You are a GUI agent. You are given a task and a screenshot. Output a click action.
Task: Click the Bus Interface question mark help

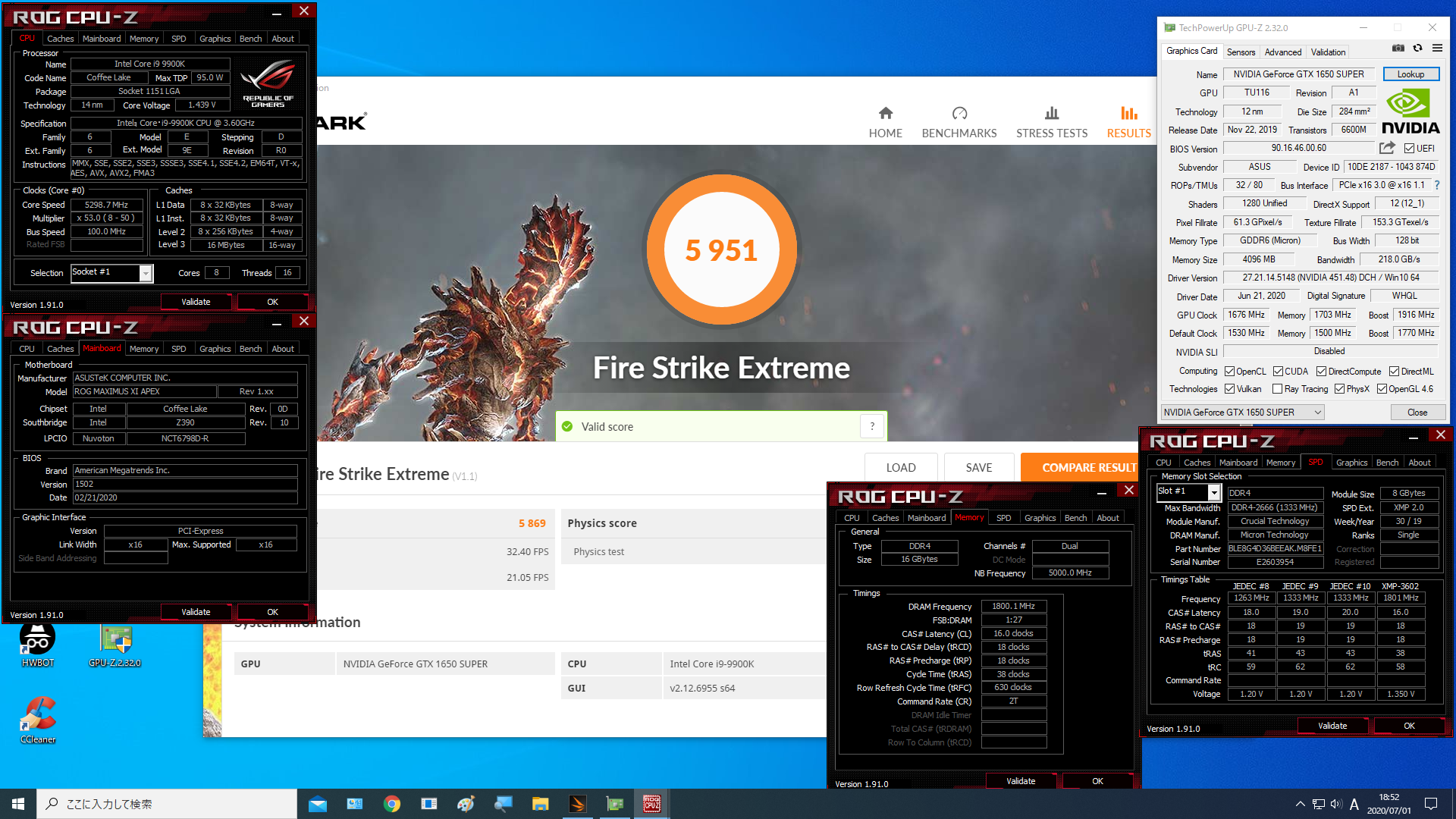1436,185
